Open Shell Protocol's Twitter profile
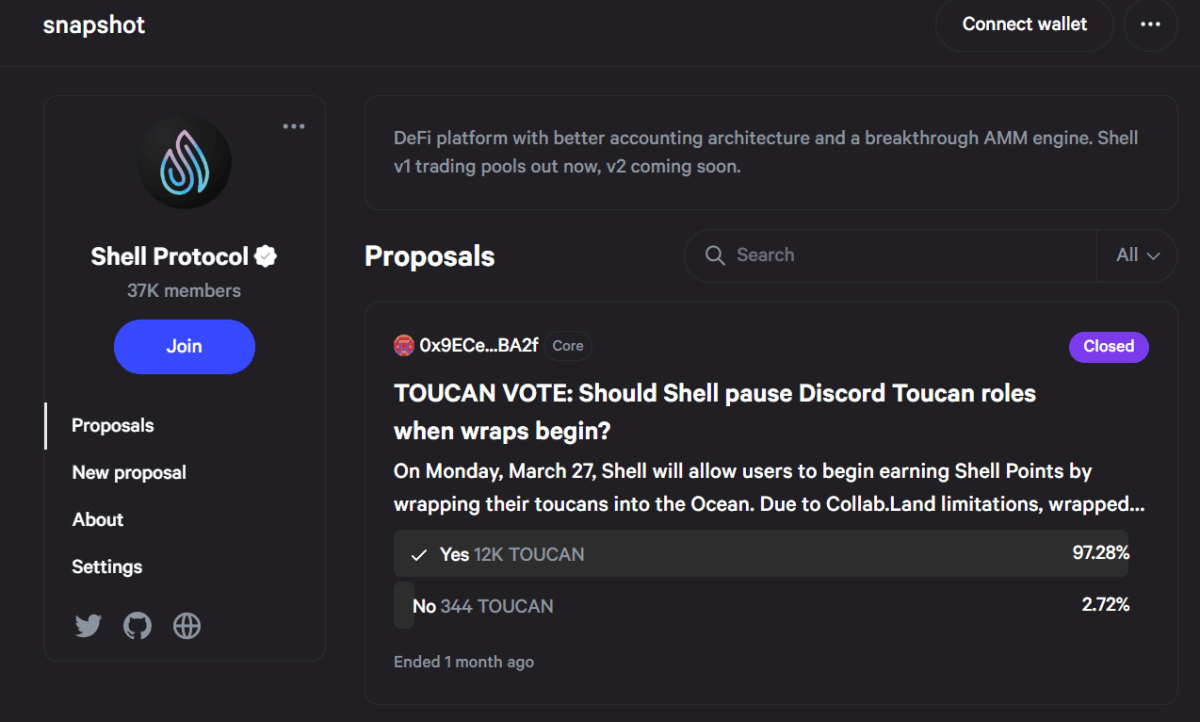 pyautogui.click(x=88, y=625)
